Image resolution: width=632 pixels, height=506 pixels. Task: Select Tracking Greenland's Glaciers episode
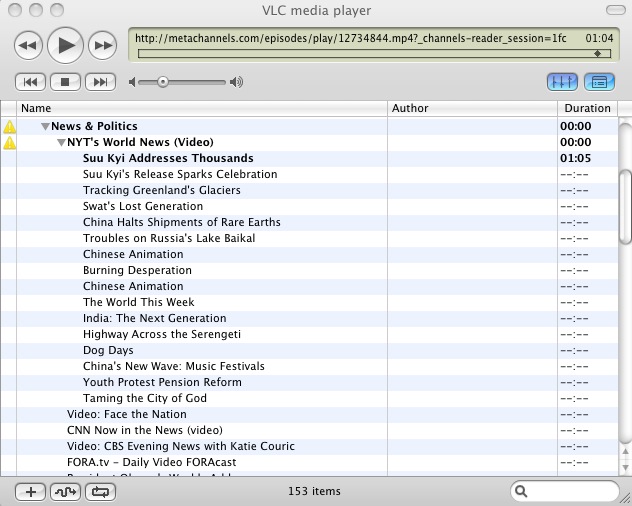point(161,190)
